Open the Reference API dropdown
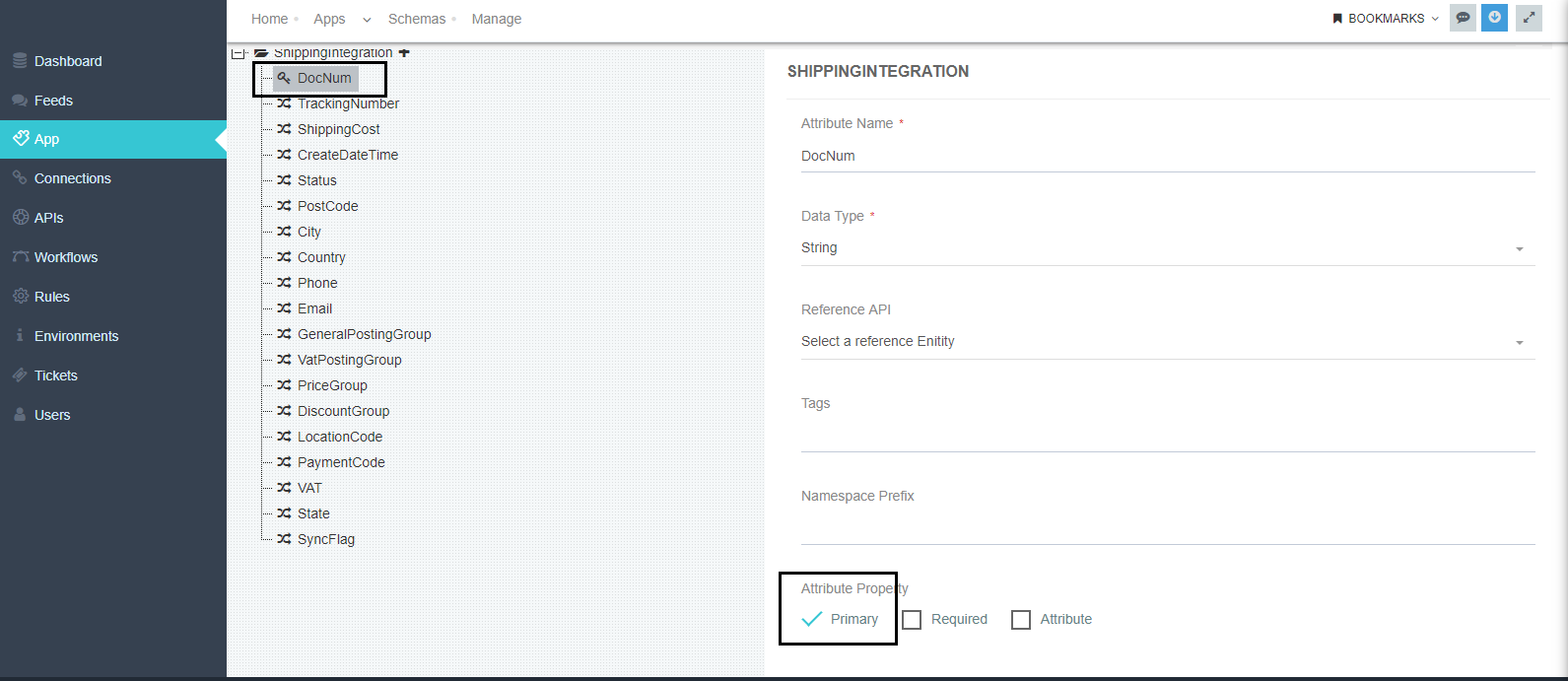This screenshot has height=681, width=1568. pos(1168,342)
